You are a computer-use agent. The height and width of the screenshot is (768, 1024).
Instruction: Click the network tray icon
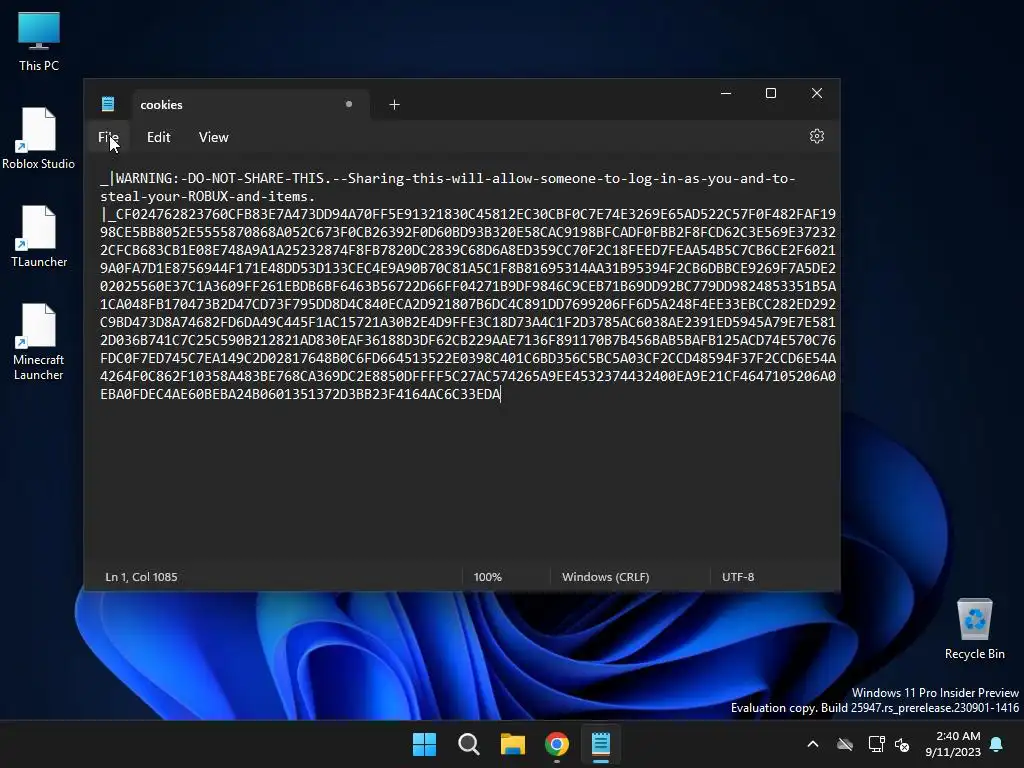coord(876,744)
